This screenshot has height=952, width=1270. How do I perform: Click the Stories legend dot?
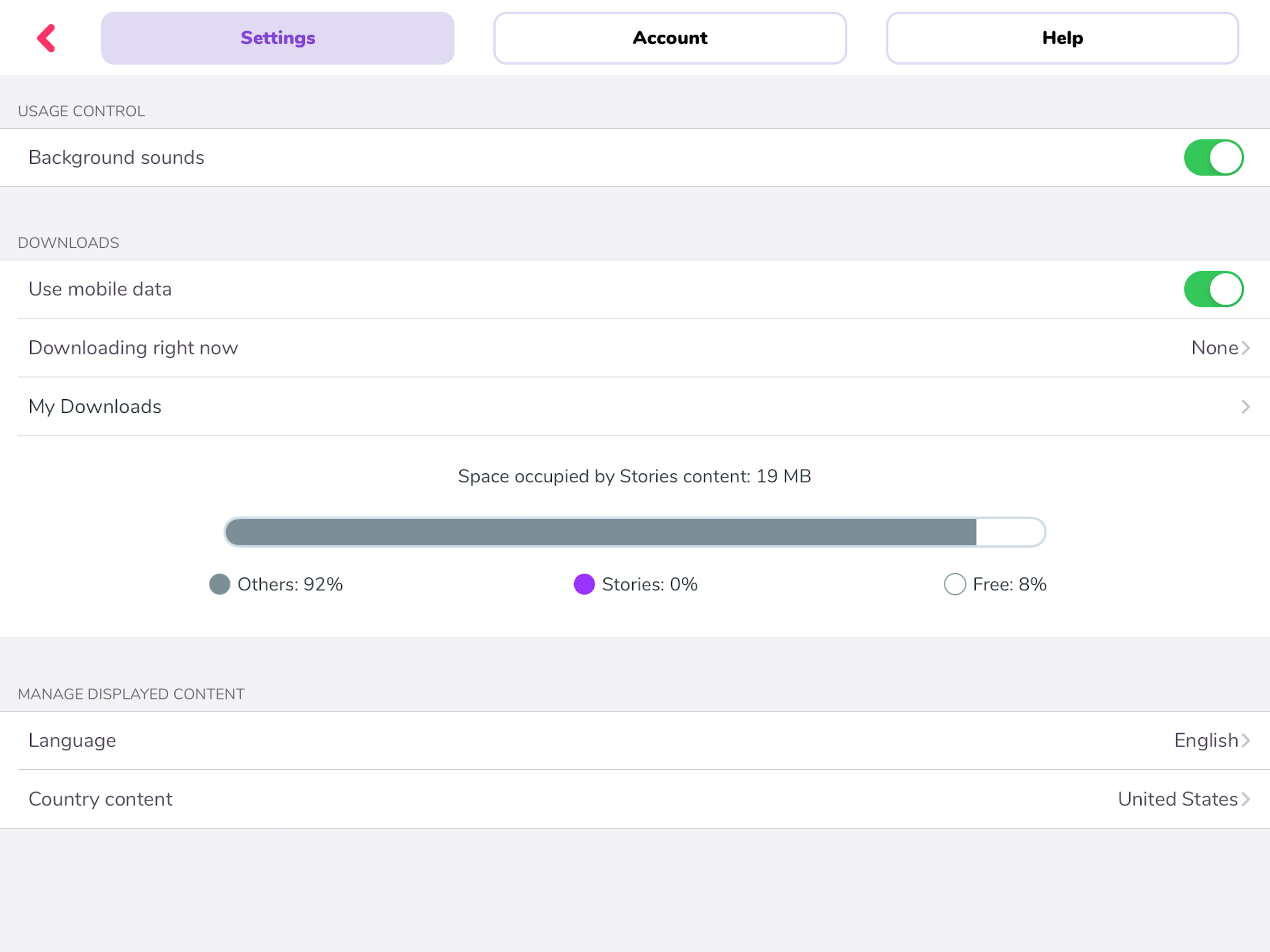click(584, 584)
